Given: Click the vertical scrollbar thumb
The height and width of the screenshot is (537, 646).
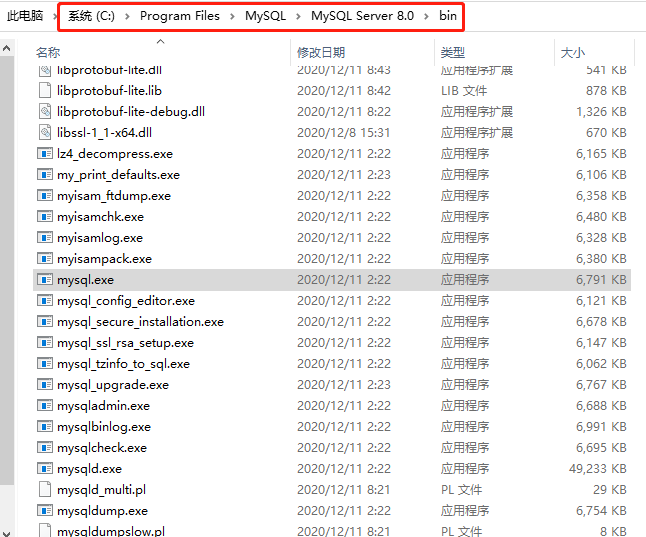Looking at the screenshot, I should point(7,271).
